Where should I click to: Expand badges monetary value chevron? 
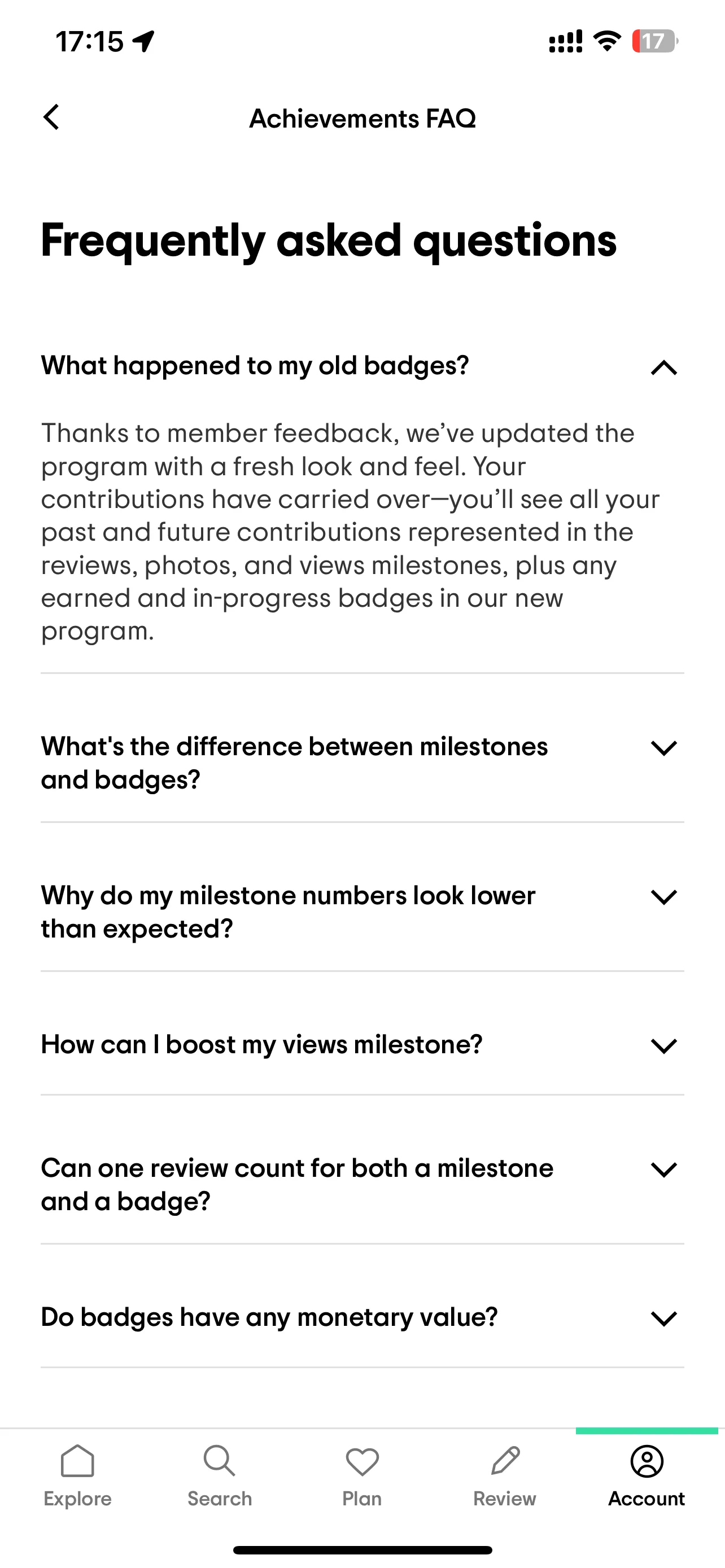[663, 1319]
